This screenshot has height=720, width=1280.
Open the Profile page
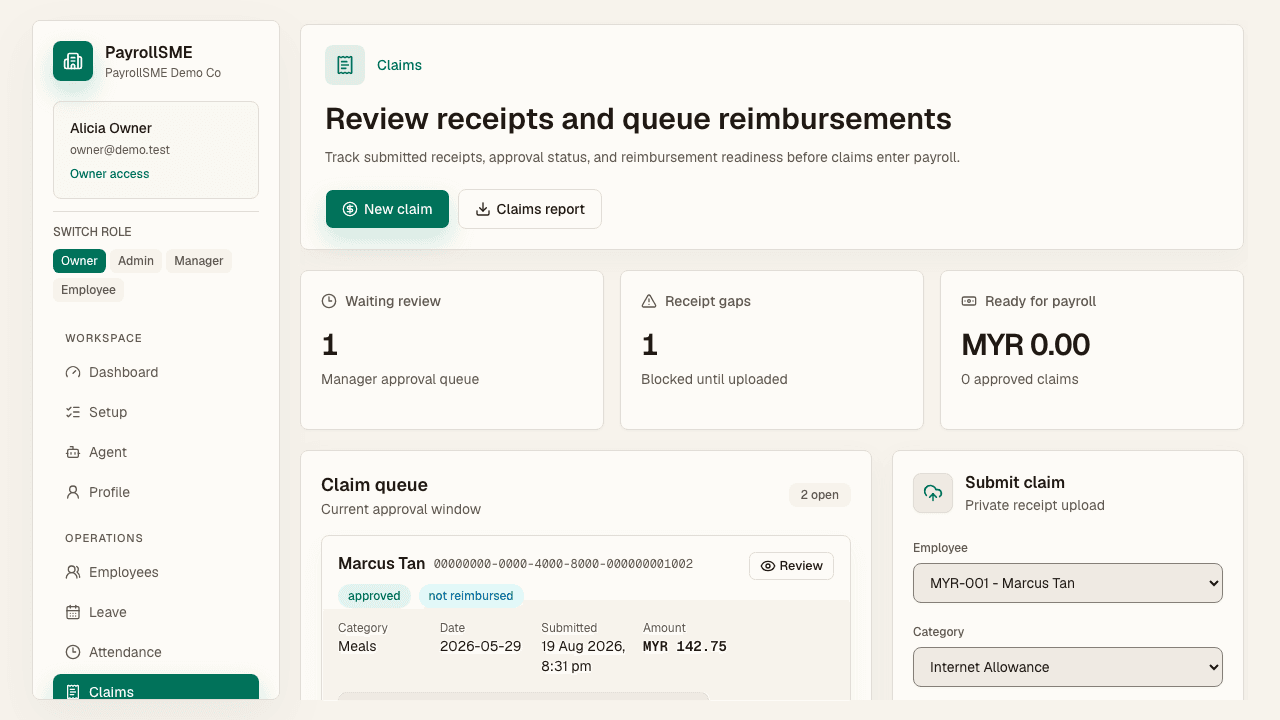(x=156, y=492)
